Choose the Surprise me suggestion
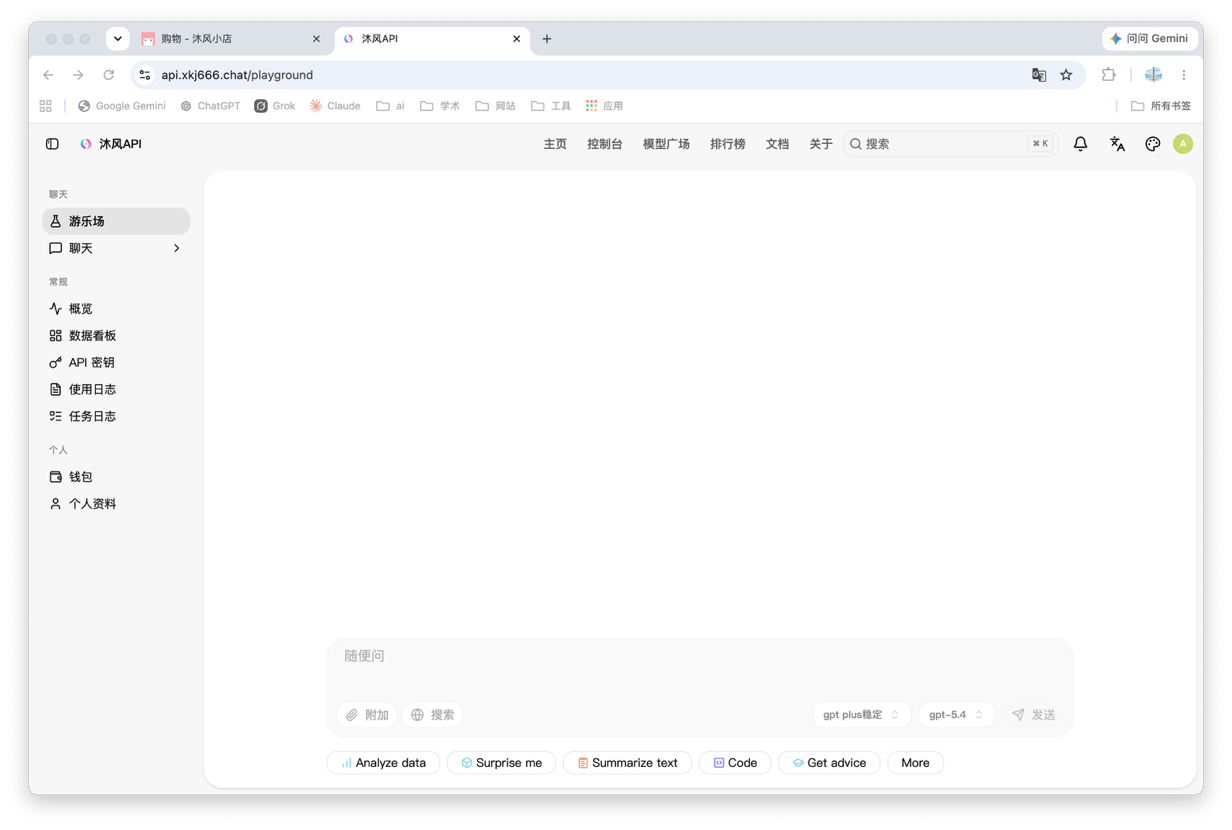The height and width of the screenshot is (830, 1232). tap(501, 763)
